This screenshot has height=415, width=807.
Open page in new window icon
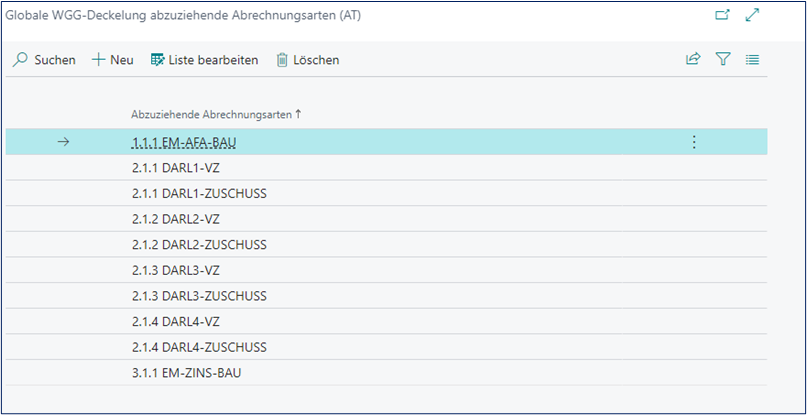[723, 16]
